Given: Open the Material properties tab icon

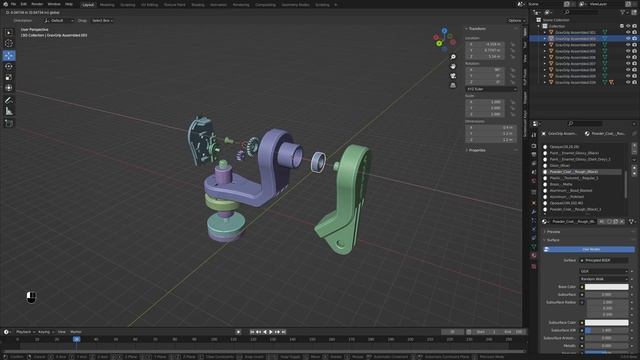Looking at the screenshot, I should (x=534, y=255).
